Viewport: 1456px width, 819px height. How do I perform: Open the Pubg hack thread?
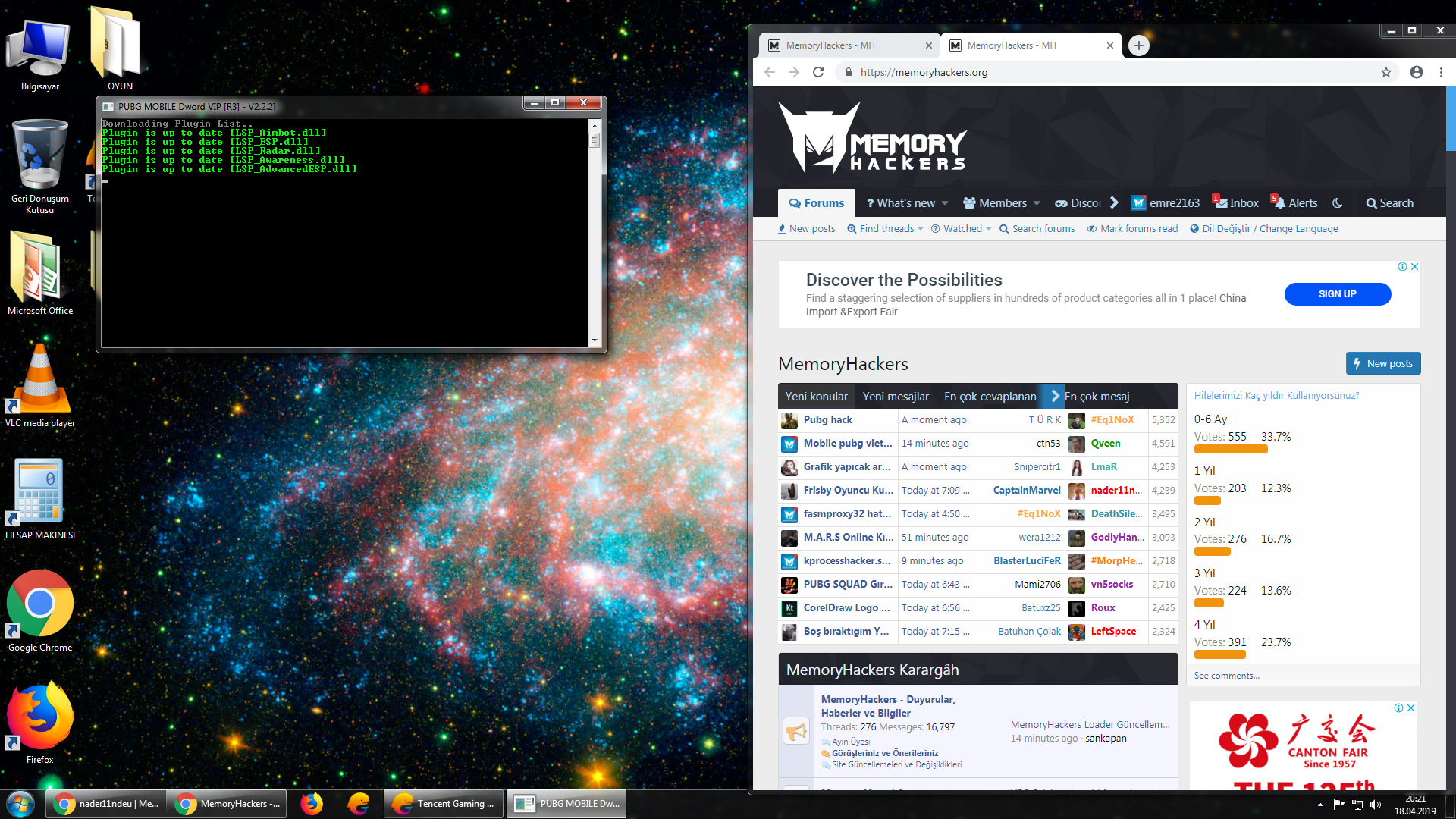[x=828, y=419]
